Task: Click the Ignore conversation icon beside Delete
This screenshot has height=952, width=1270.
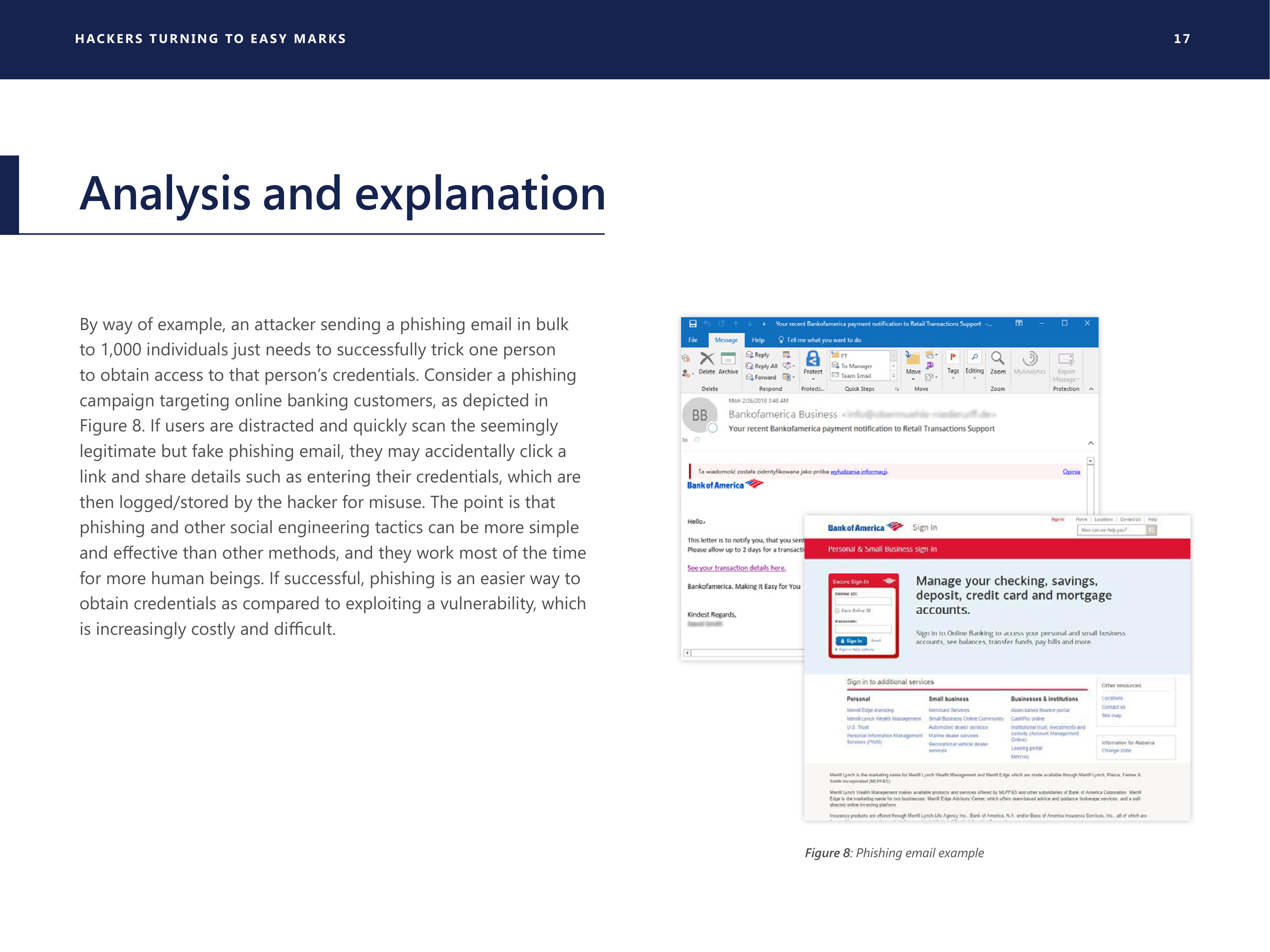Action: pos(686,359)
